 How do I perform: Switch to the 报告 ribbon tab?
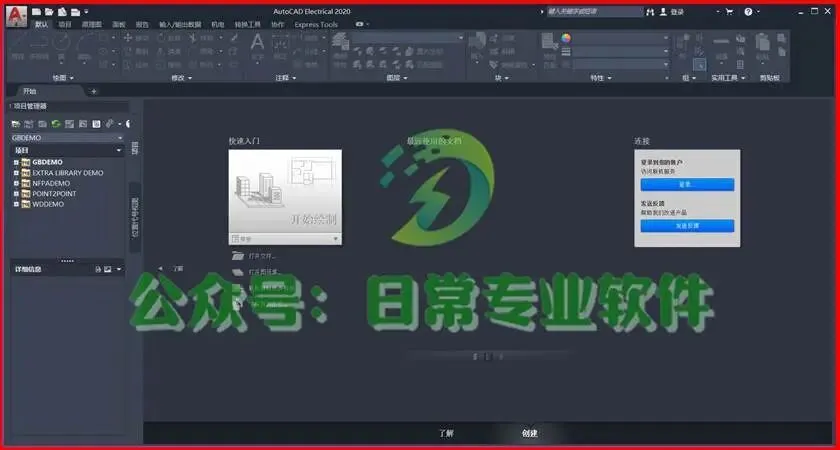(x=142, y=25)
